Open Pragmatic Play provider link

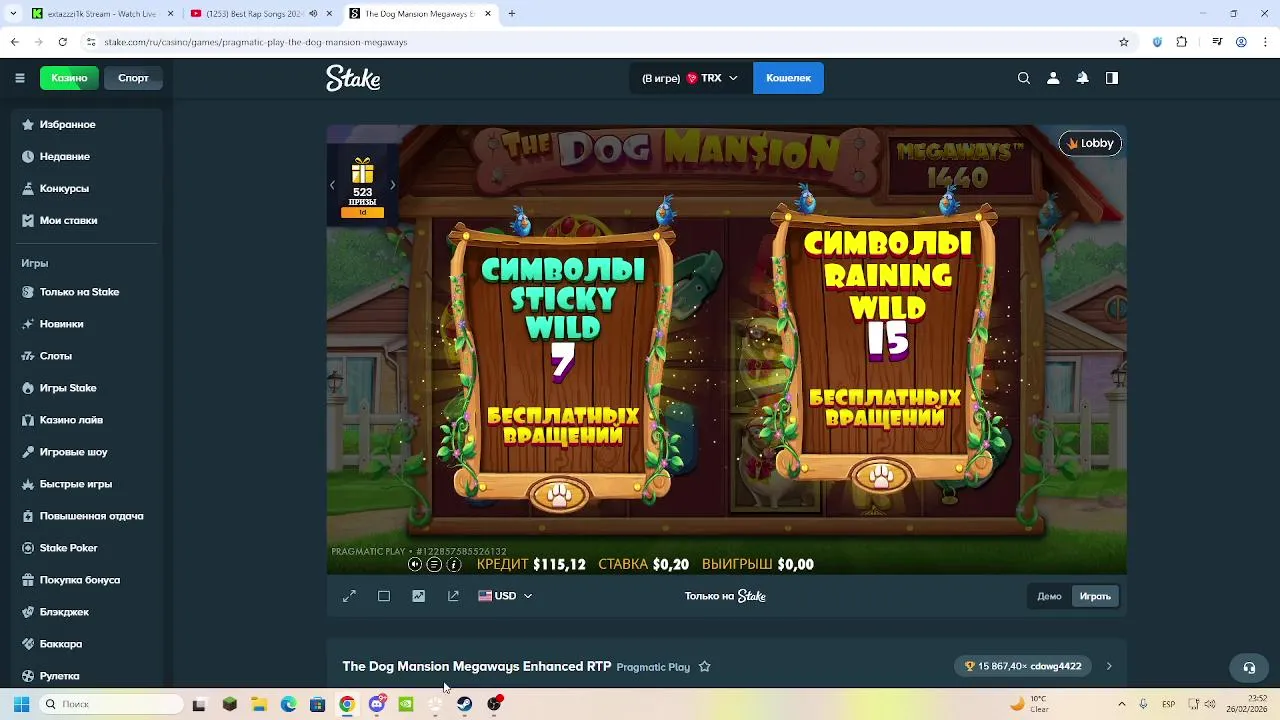tap(653, 667)
